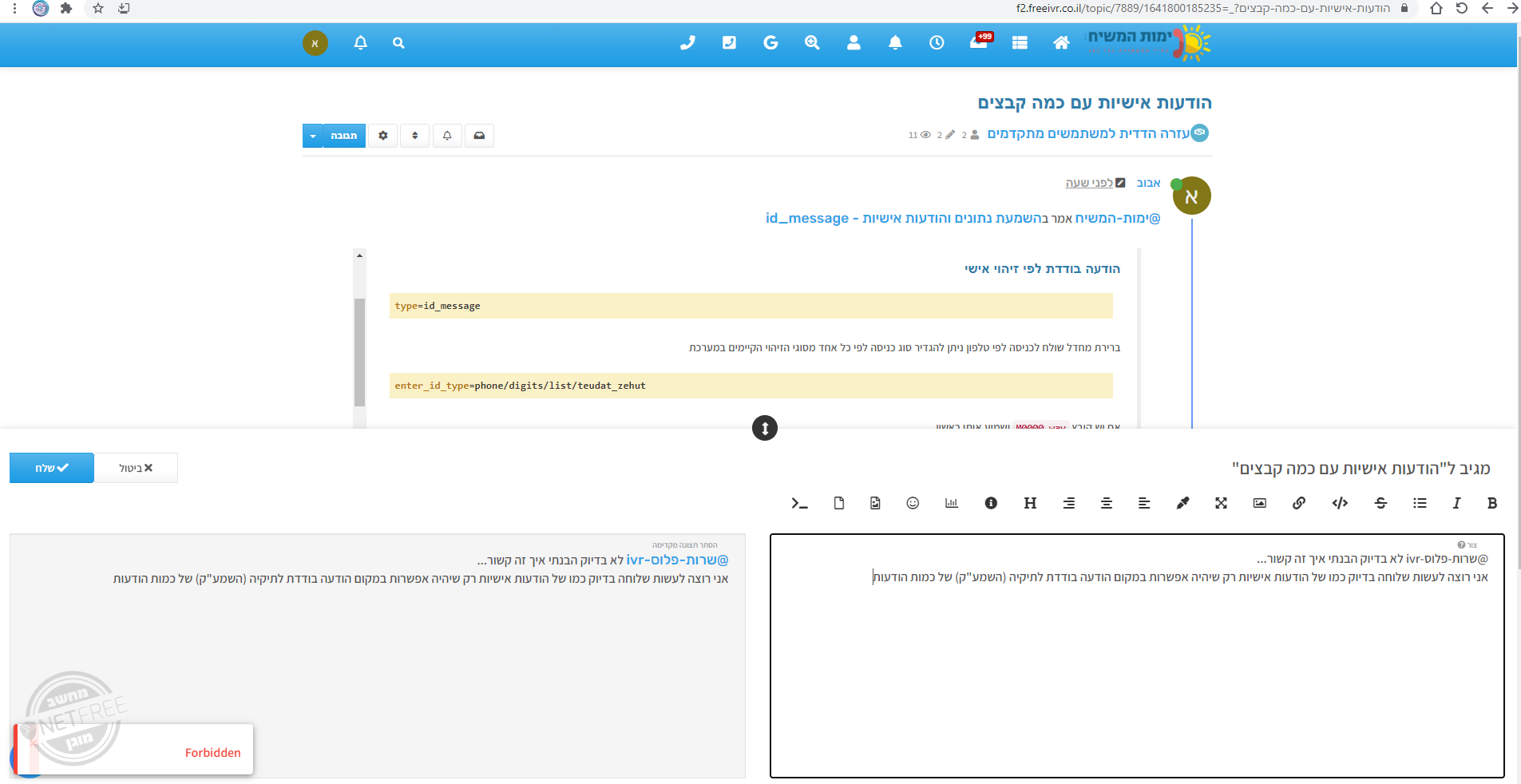
Task: Toggle topic watch bell button
Action: click(x=447, y=136)
